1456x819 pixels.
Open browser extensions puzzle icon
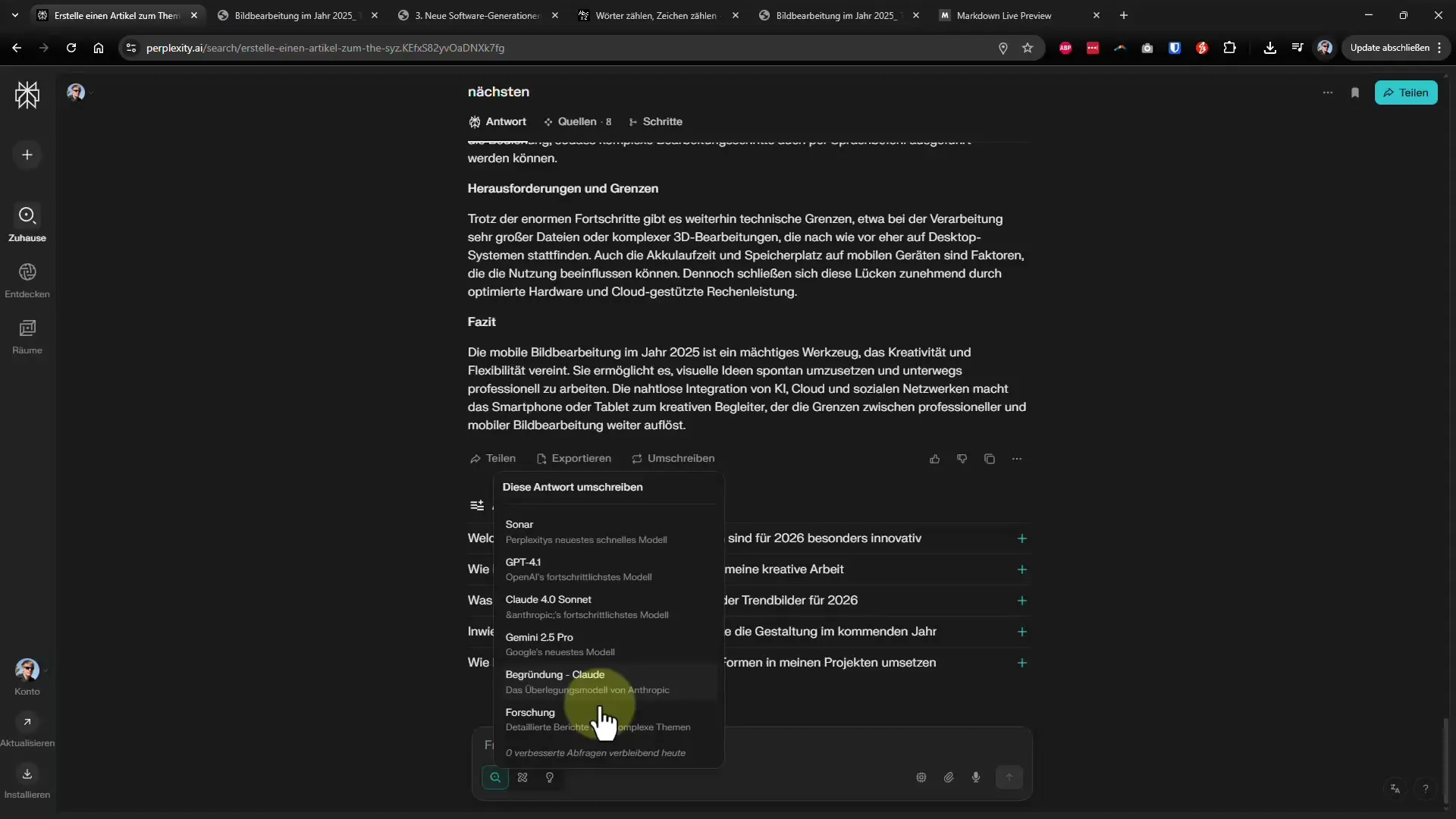point(1230,48)
